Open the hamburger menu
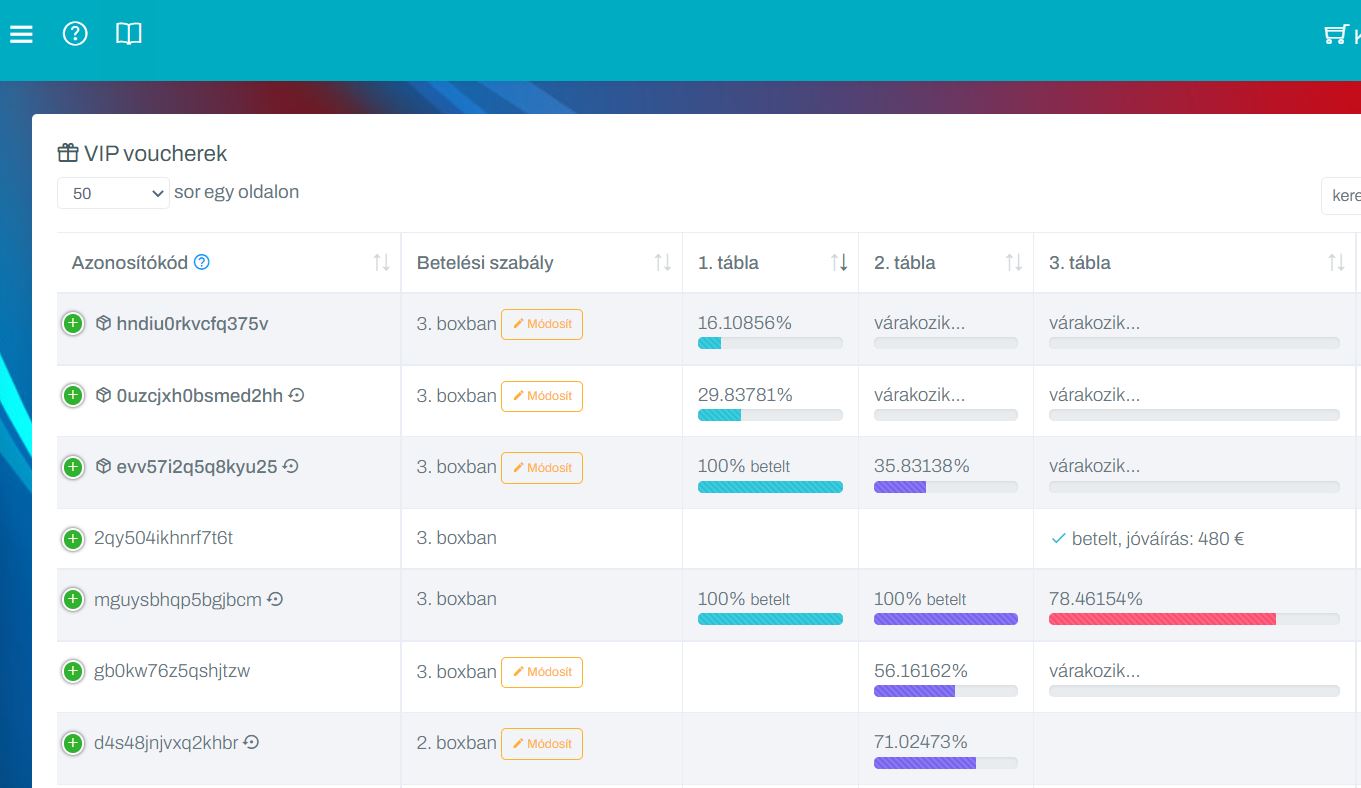This screenshot has width=1361, height=788. point(21,35)
